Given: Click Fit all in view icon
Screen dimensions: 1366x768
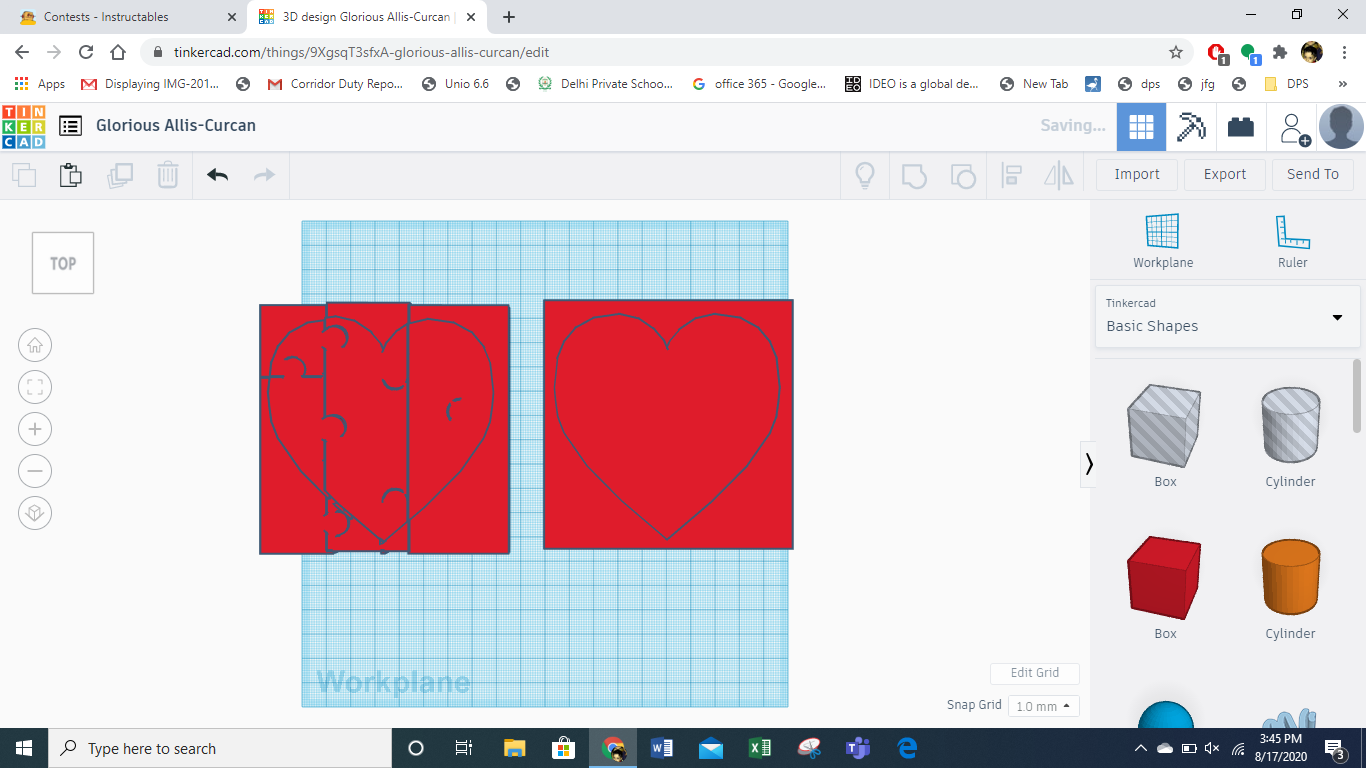Looking at the screenshot, I should pos(35,387).
